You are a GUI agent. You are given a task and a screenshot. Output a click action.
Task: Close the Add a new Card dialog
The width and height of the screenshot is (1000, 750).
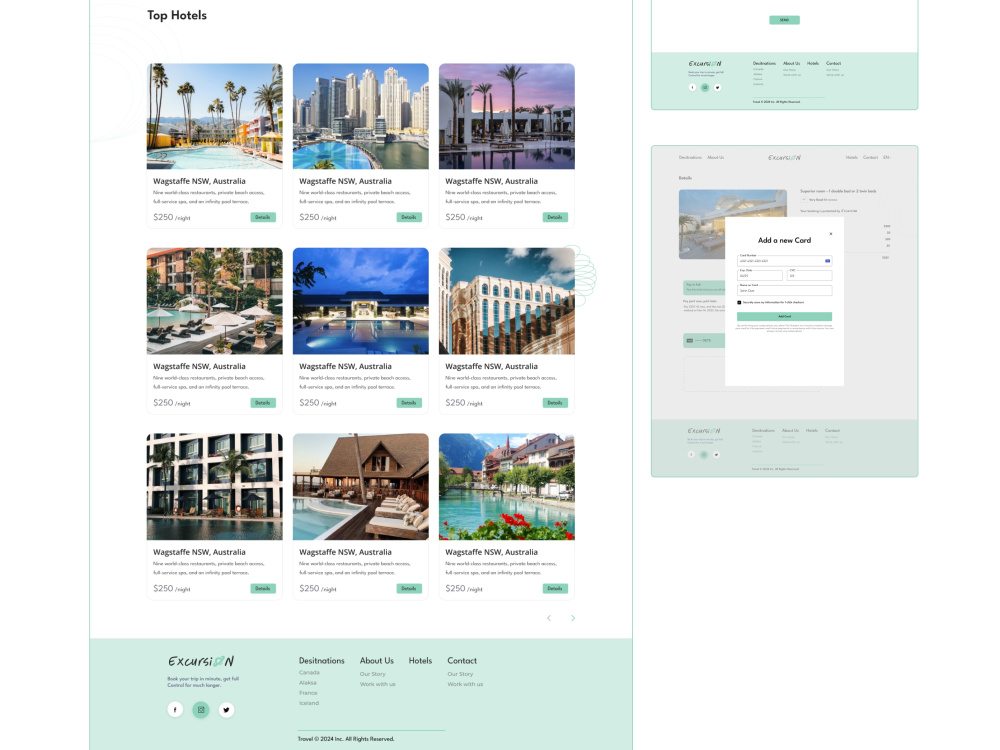(x=830, y=234)
